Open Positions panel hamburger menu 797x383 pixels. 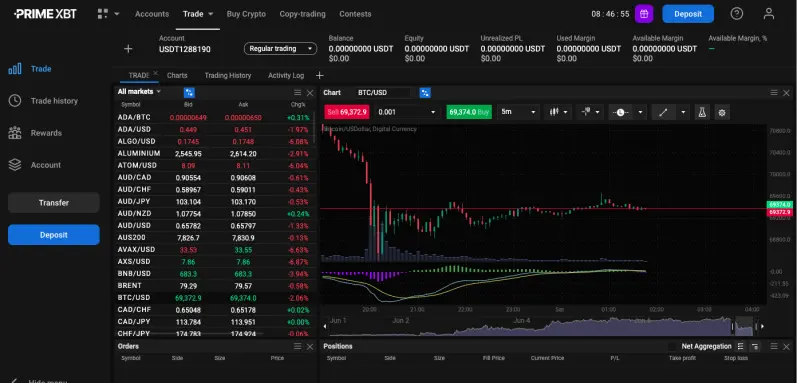click(x=774, y=346)
